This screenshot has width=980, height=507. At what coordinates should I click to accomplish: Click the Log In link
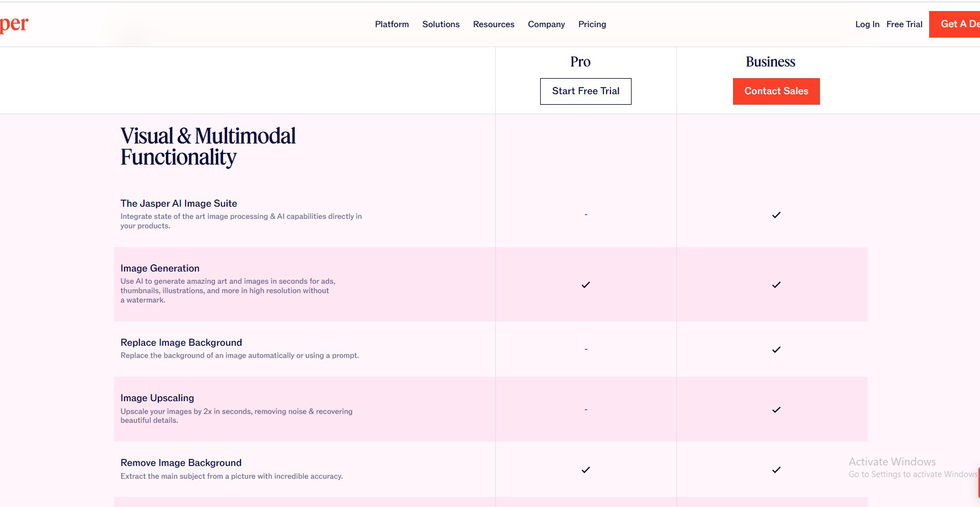pos(867,24)
